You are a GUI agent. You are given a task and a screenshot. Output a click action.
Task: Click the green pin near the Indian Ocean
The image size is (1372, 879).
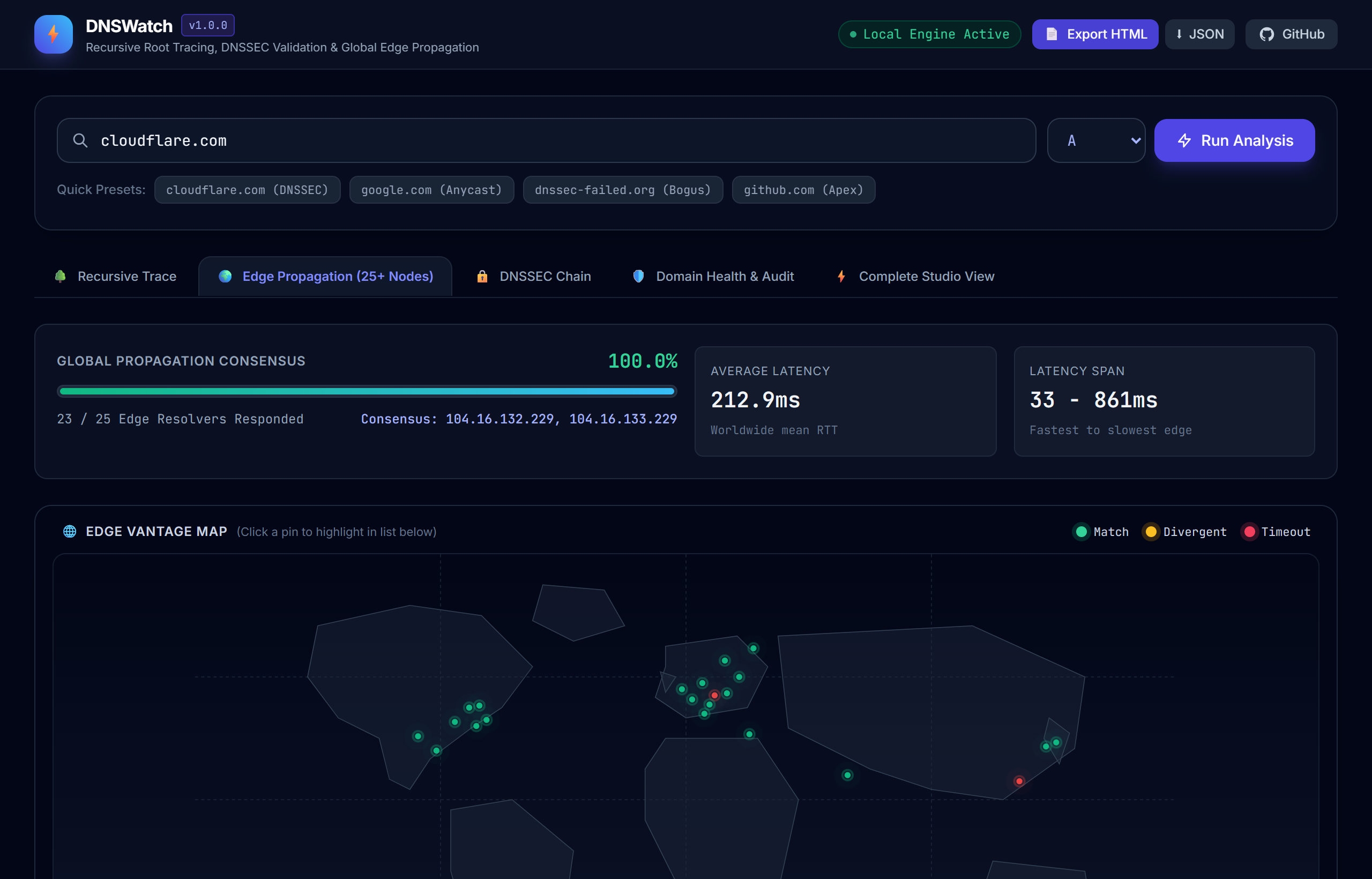coord(847,775)
